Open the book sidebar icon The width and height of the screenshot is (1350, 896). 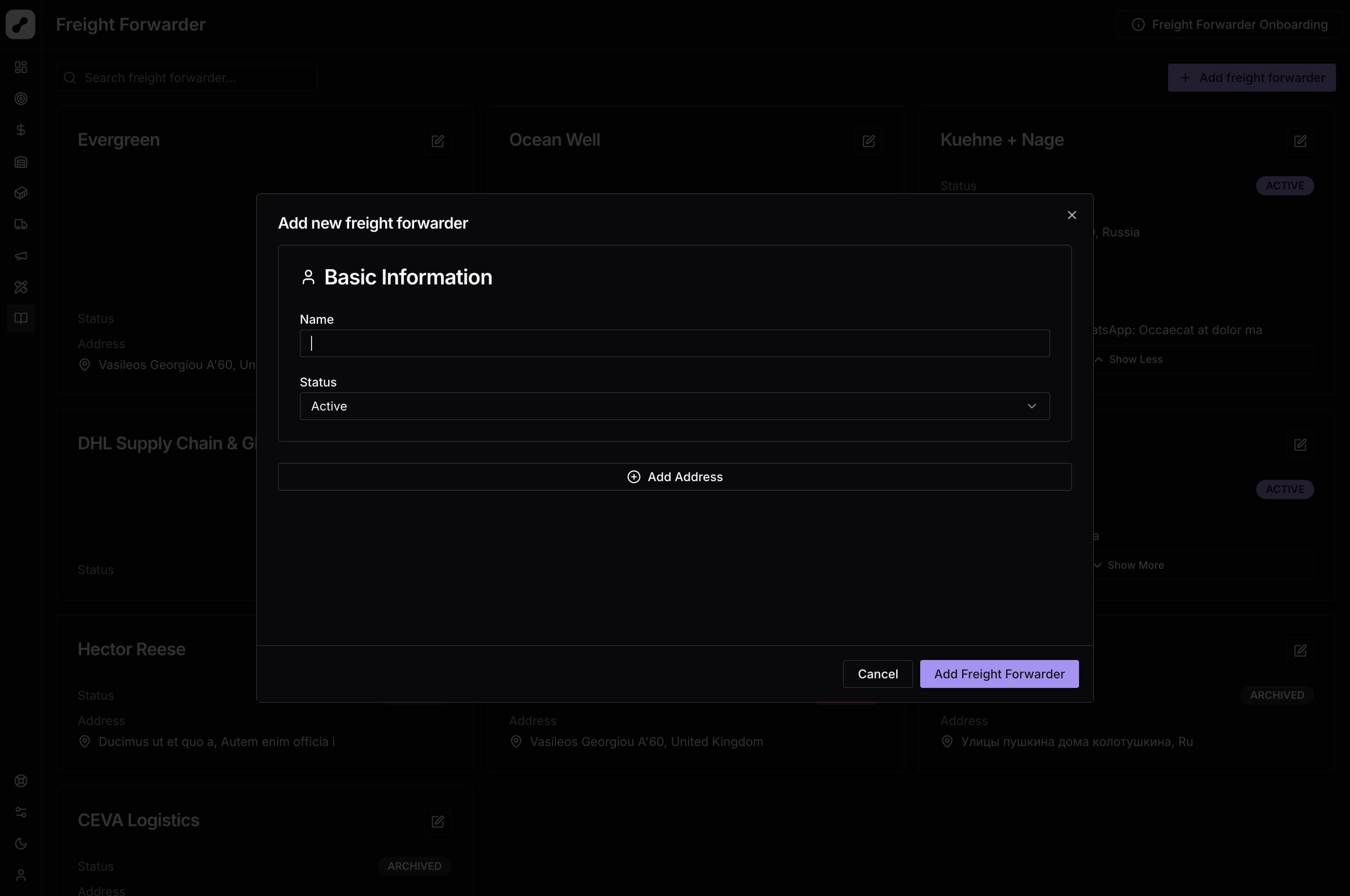[x=21, y=318]
